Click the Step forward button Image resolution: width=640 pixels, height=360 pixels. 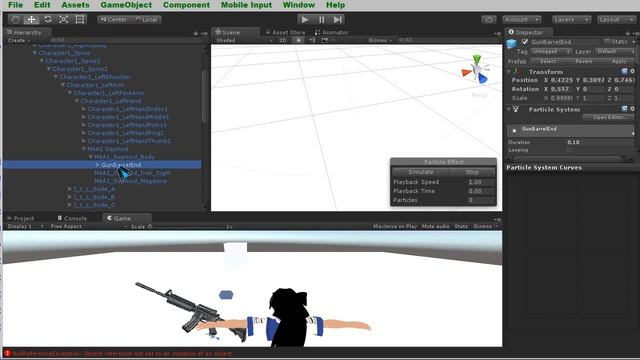(x=338, y=19)
